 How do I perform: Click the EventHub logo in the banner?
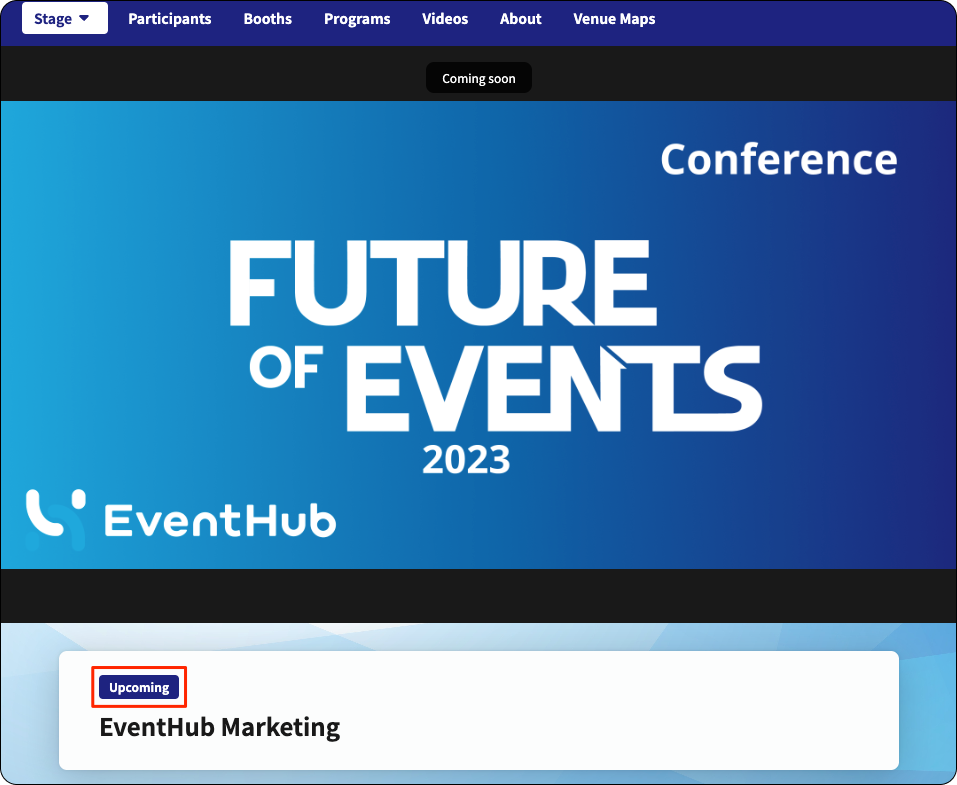(181, 520)
